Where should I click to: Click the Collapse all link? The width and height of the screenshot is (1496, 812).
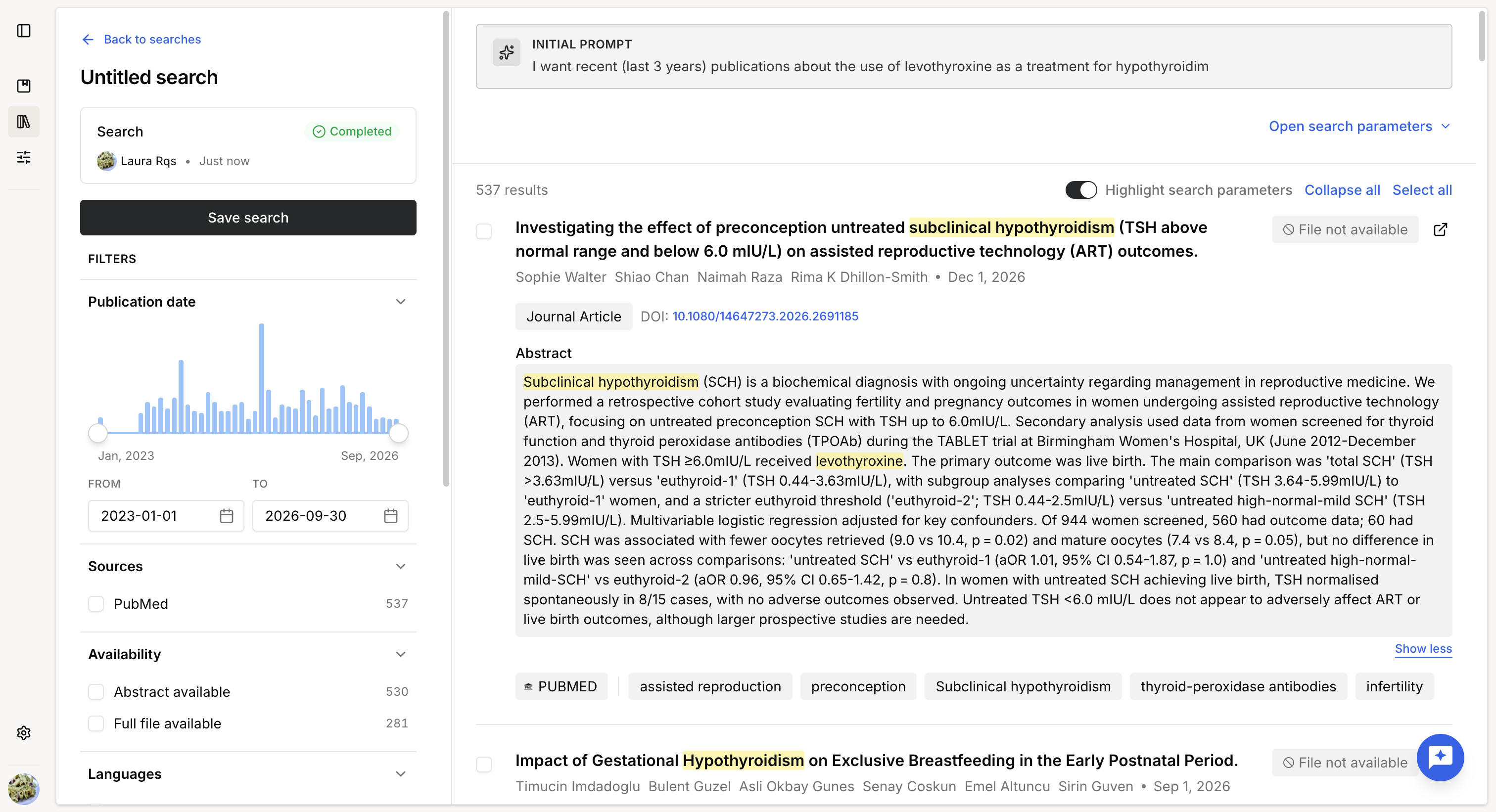tap(1342, 190)
